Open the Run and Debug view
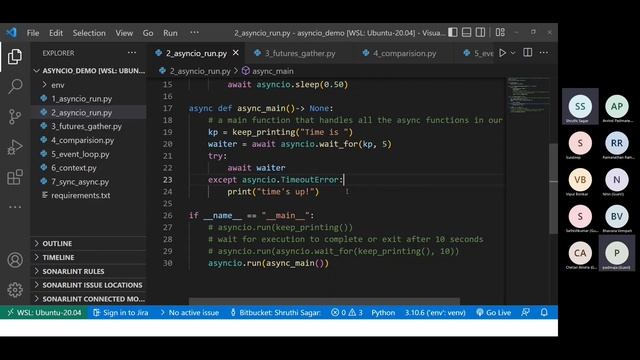The width and height of the screenshot is (640, 360). click(x=15, y=147)
